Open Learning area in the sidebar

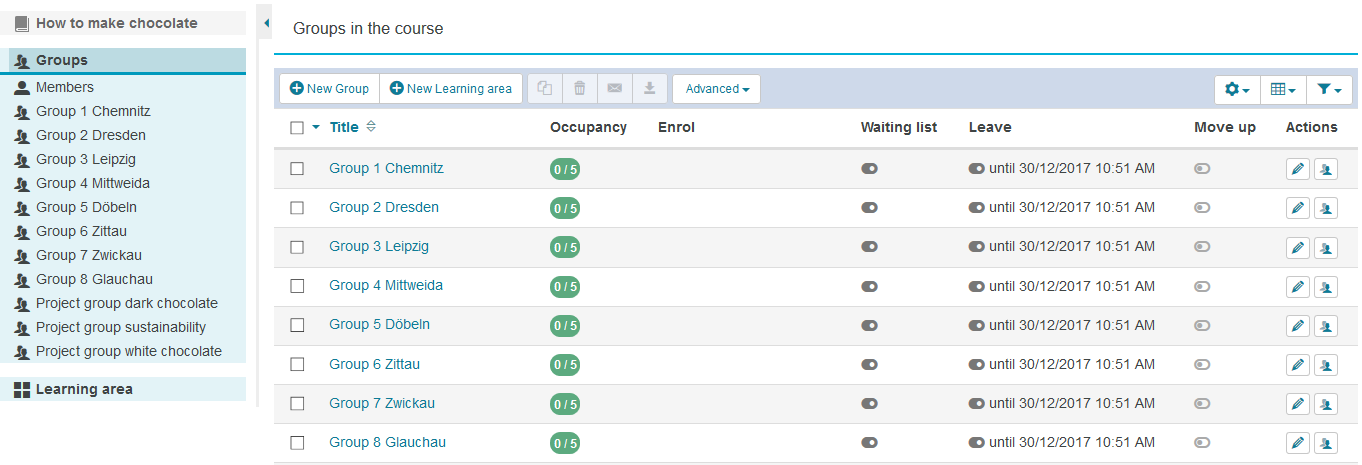[84, 389]
